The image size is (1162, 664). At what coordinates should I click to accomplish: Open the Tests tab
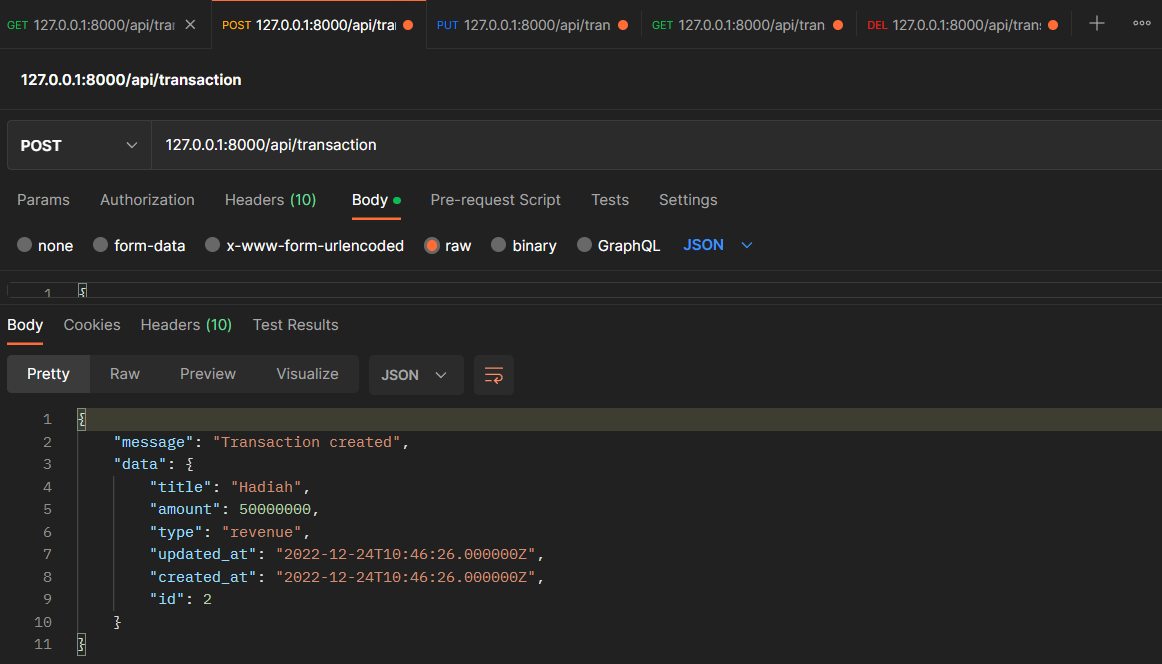(610, 200)
